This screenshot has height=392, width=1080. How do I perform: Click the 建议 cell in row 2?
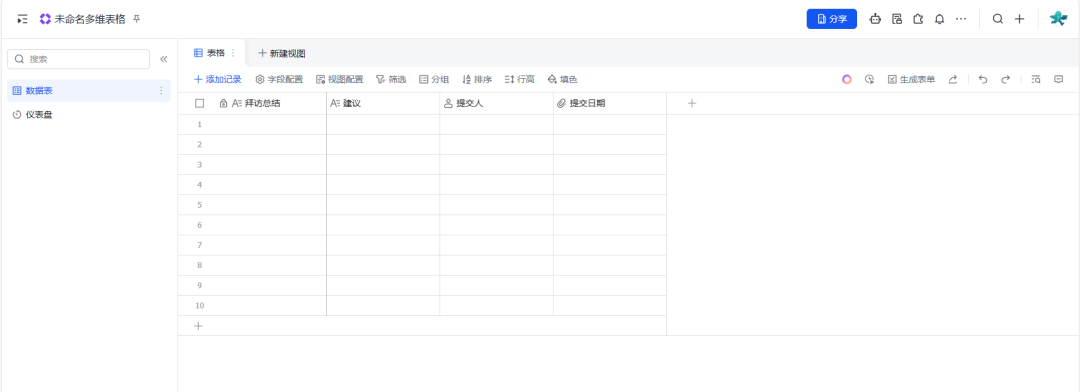383,145
